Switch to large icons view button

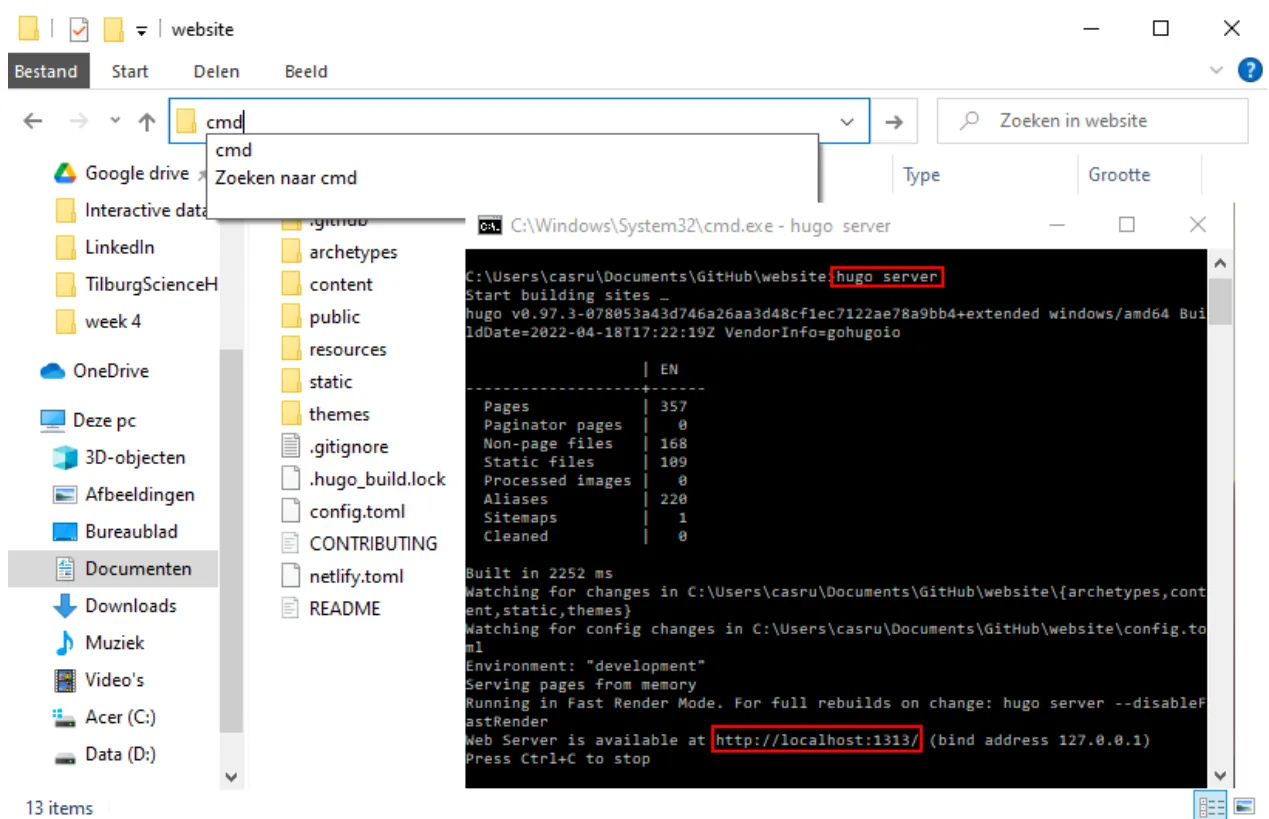pyautogui.click(x=1245, y=806)
